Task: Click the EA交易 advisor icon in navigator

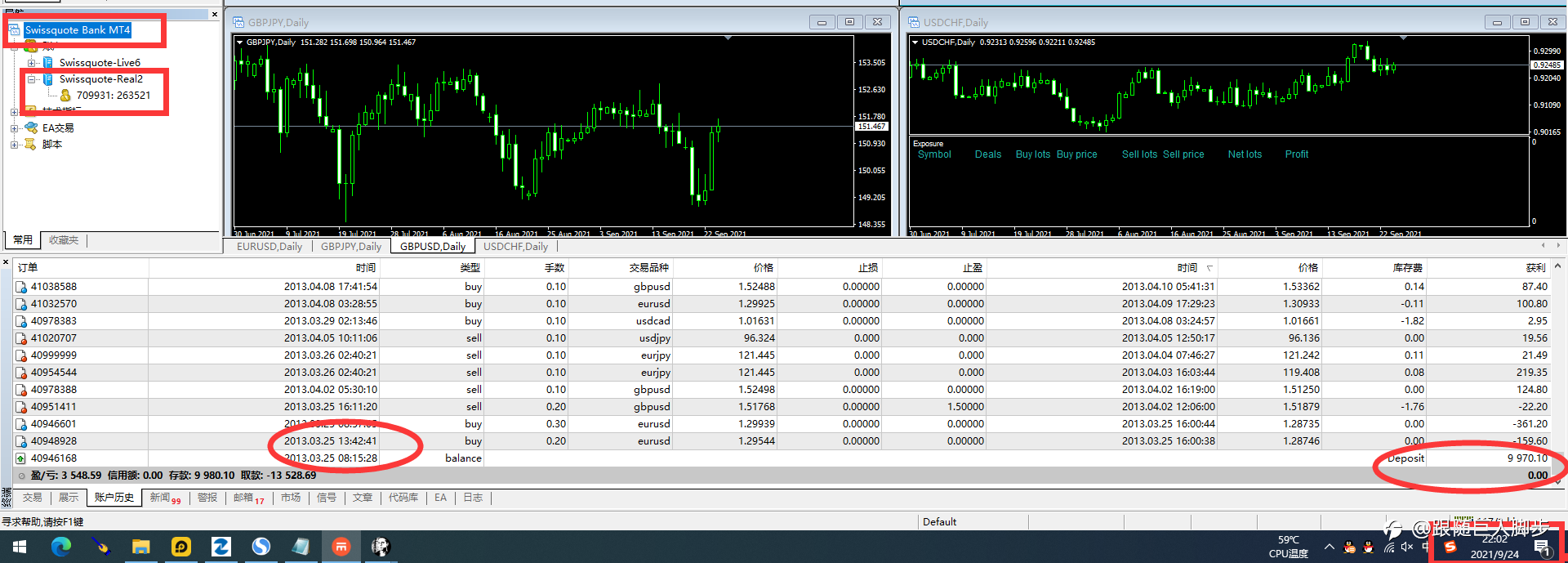Action: pyautogui.click(x=31, y=127)
